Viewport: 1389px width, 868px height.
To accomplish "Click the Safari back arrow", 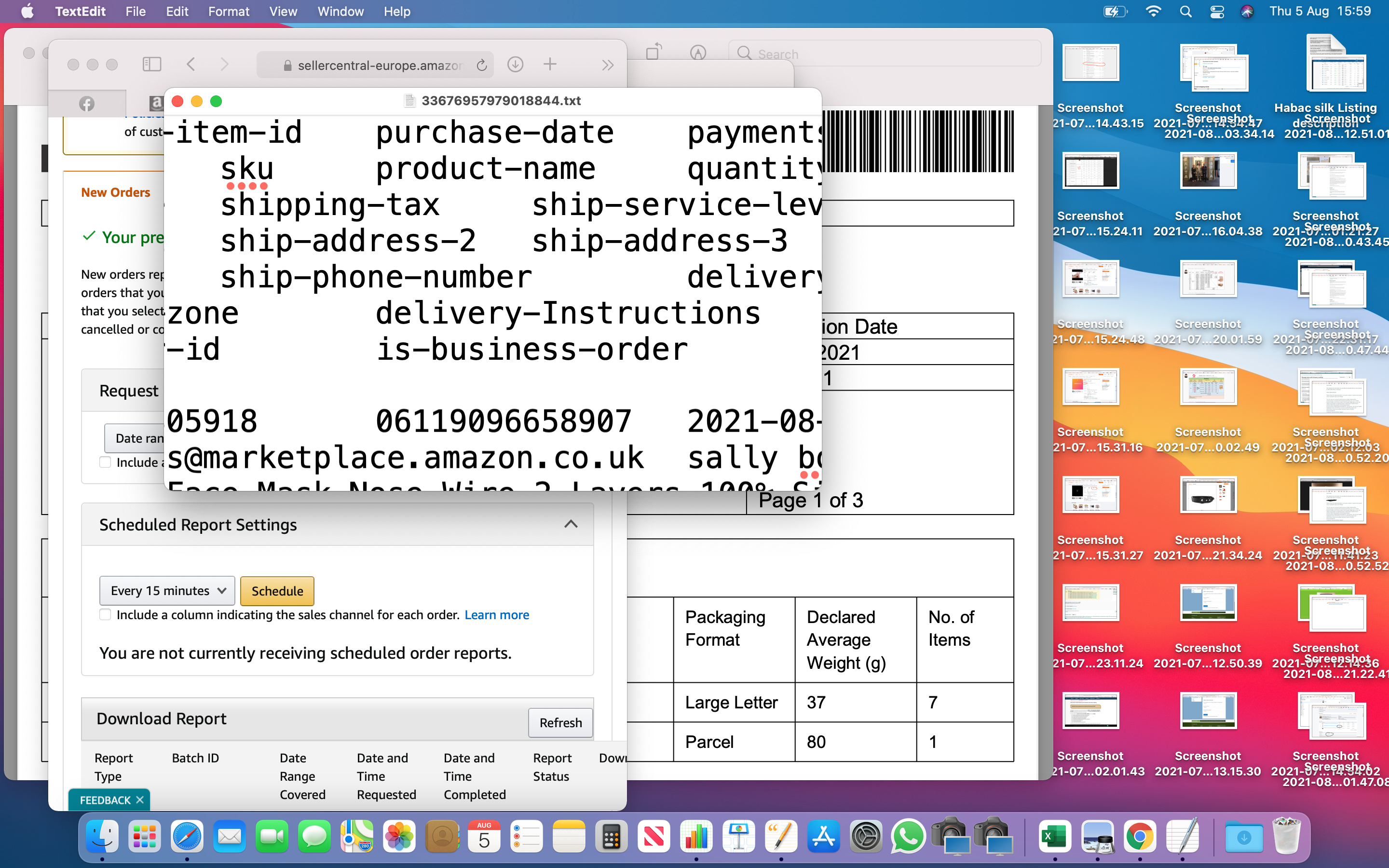I will tap(191, 64).
